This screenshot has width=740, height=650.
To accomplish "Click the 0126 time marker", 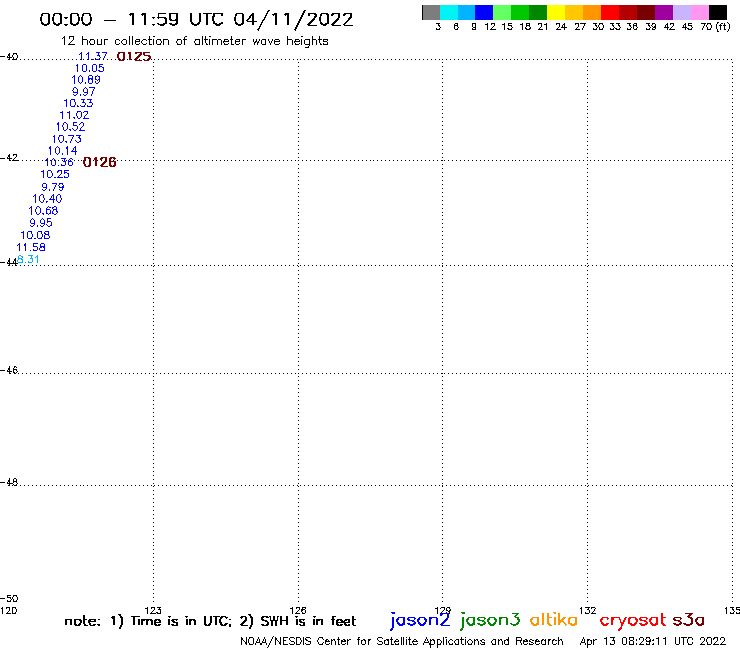I will 100,162.
